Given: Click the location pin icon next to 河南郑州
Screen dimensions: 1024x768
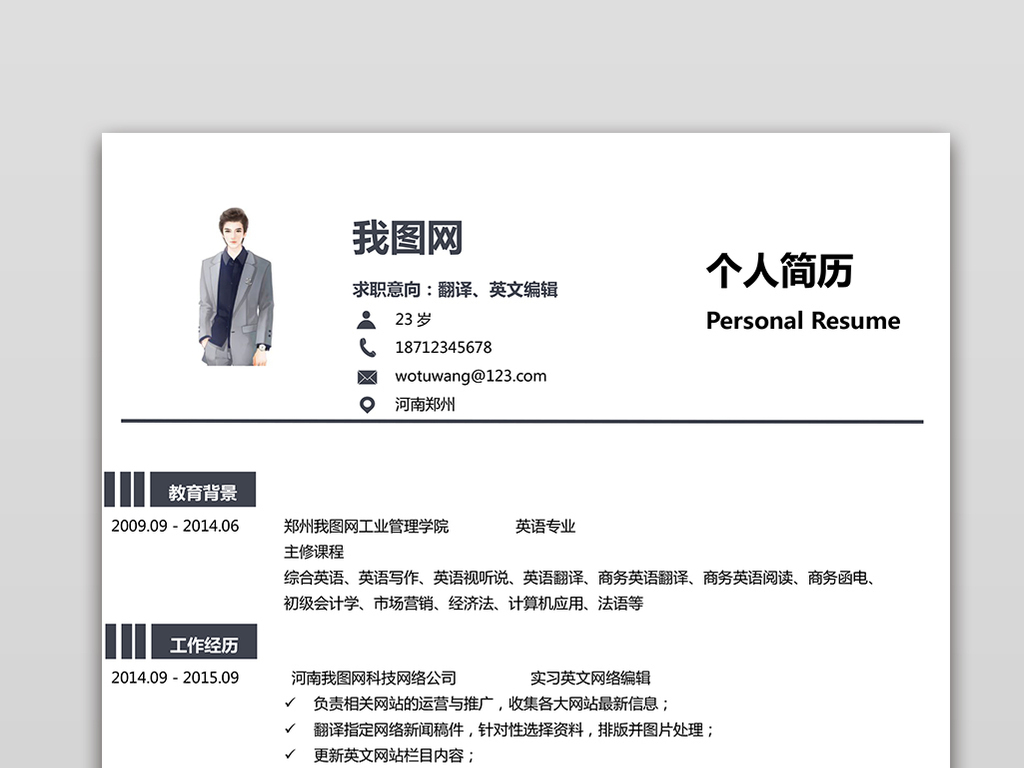Looking at the screenshot, I should pos(367,405).
